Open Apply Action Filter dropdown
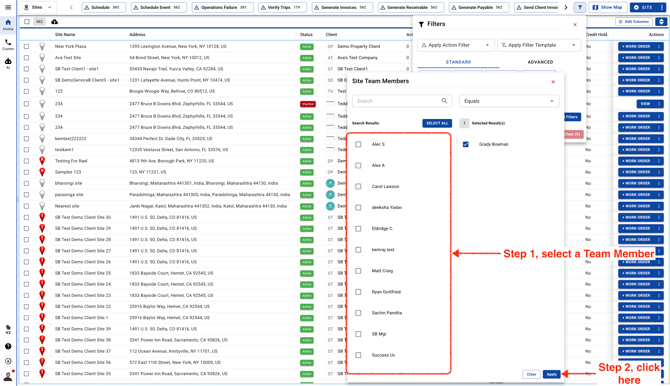 coord(455,45)
